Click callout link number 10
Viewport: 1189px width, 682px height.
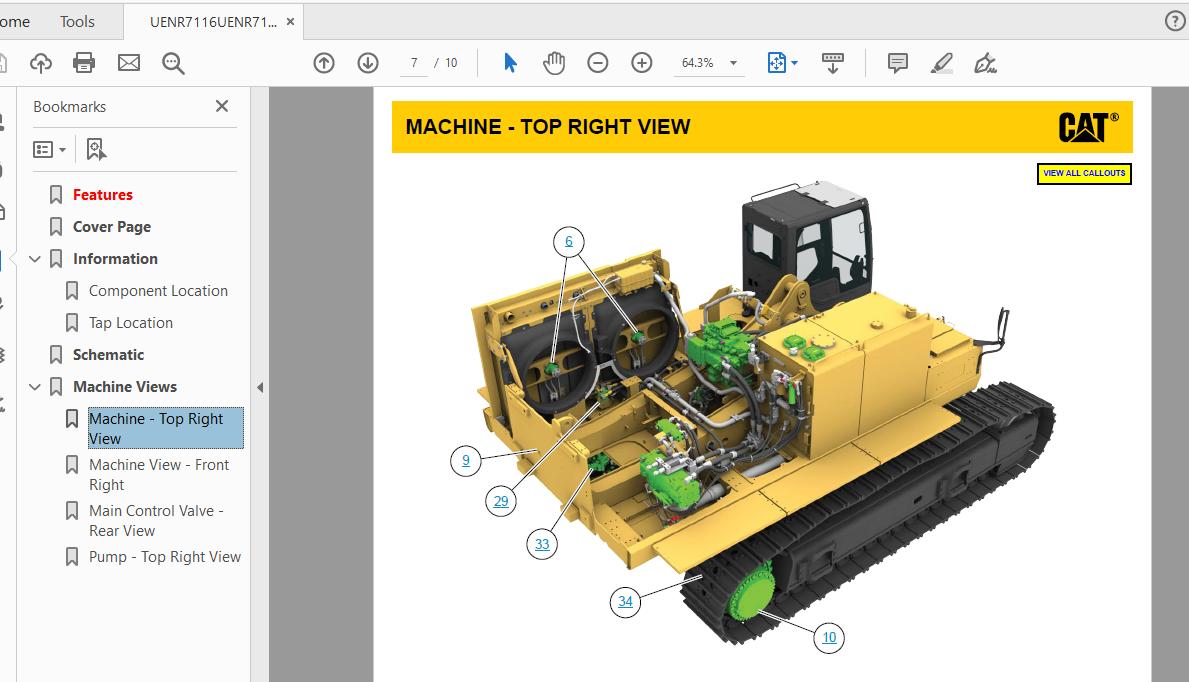[829, 637]
